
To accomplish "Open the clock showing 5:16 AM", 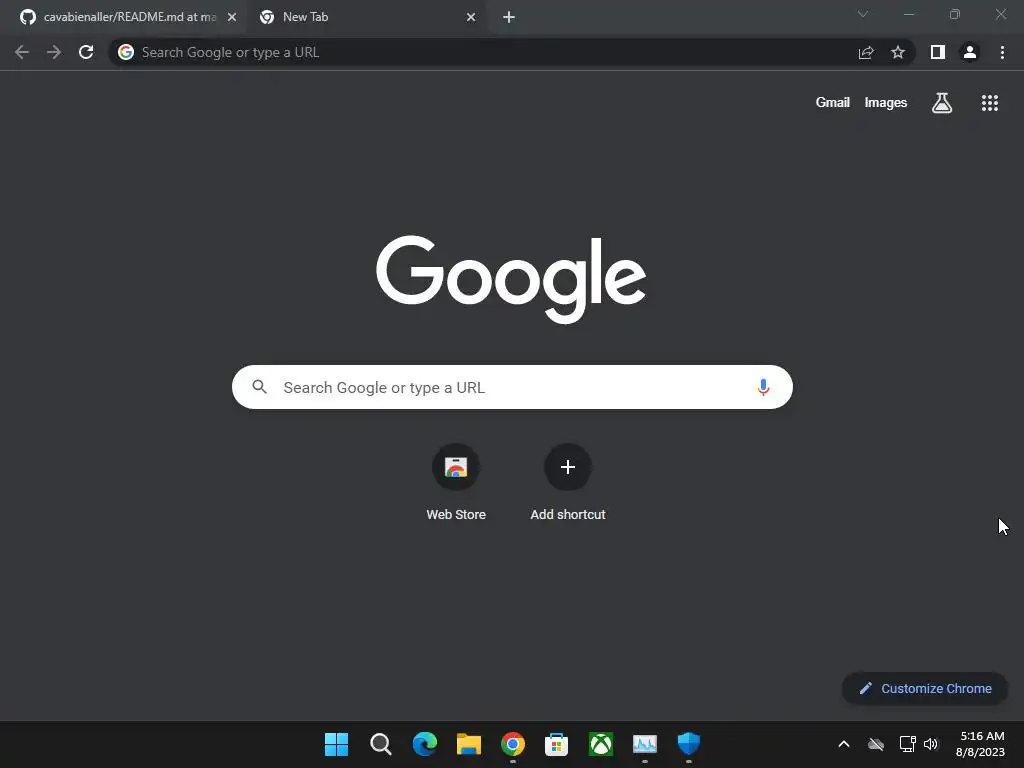I will 980,744.
